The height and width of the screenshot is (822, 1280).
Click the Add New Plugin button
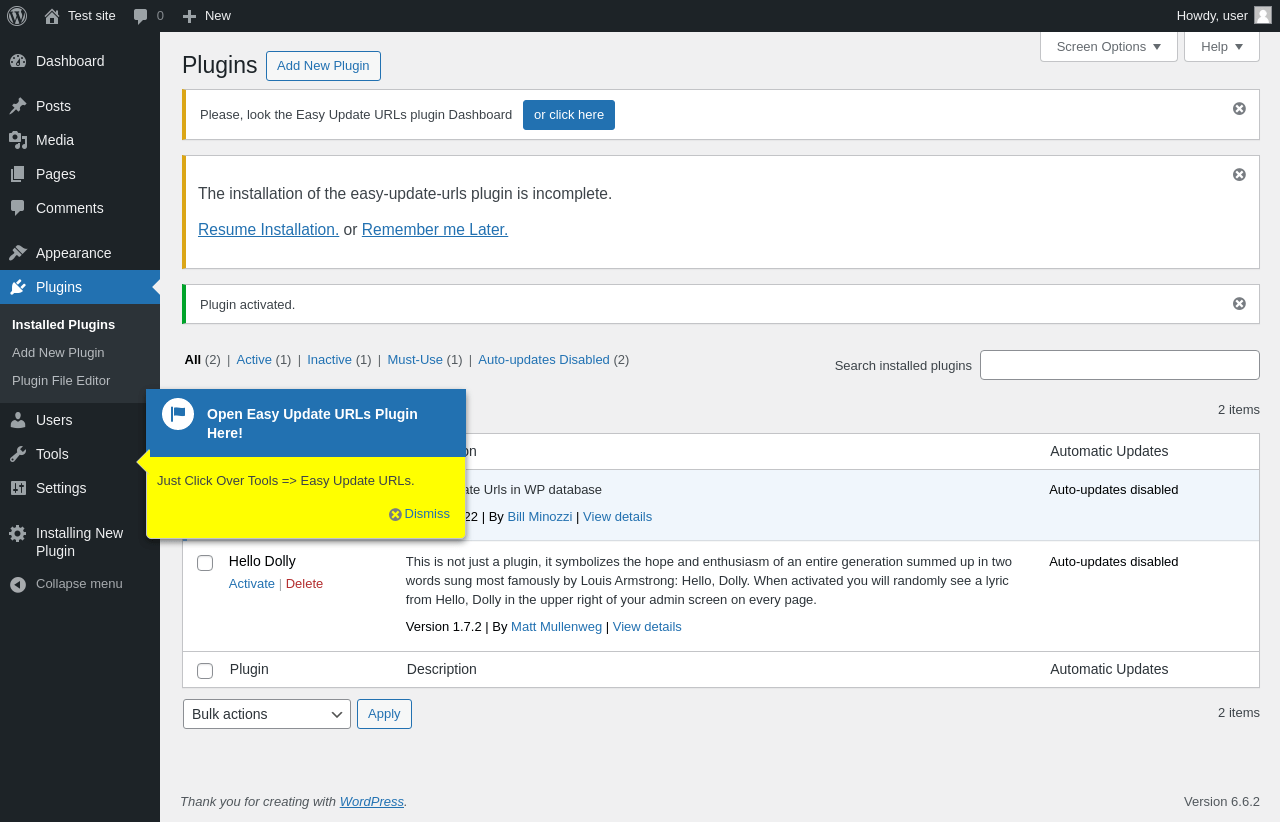(x=323, y=66)
